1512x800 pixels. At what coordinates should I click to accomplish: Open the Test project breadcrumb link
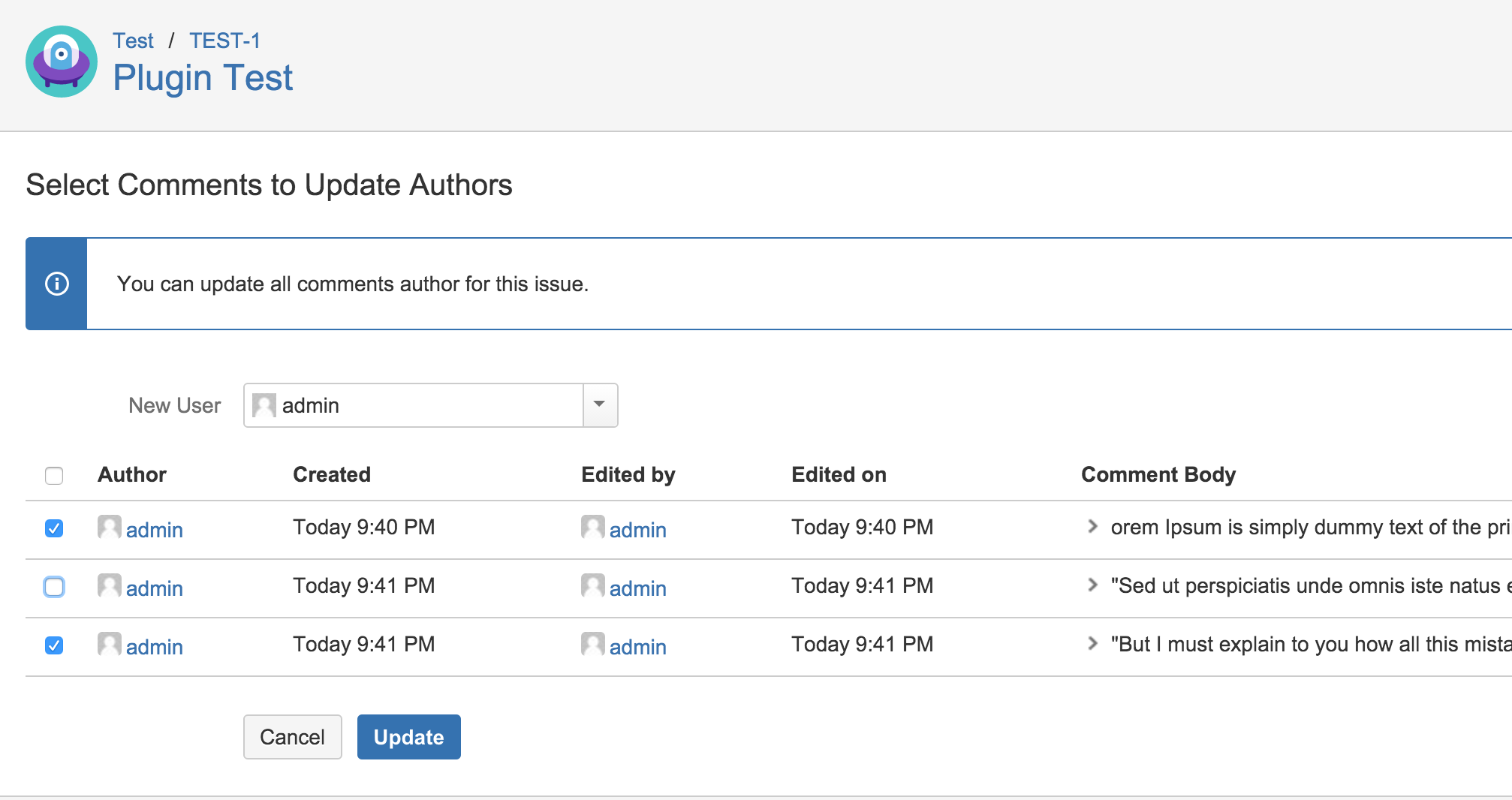[x=133, y=41]
